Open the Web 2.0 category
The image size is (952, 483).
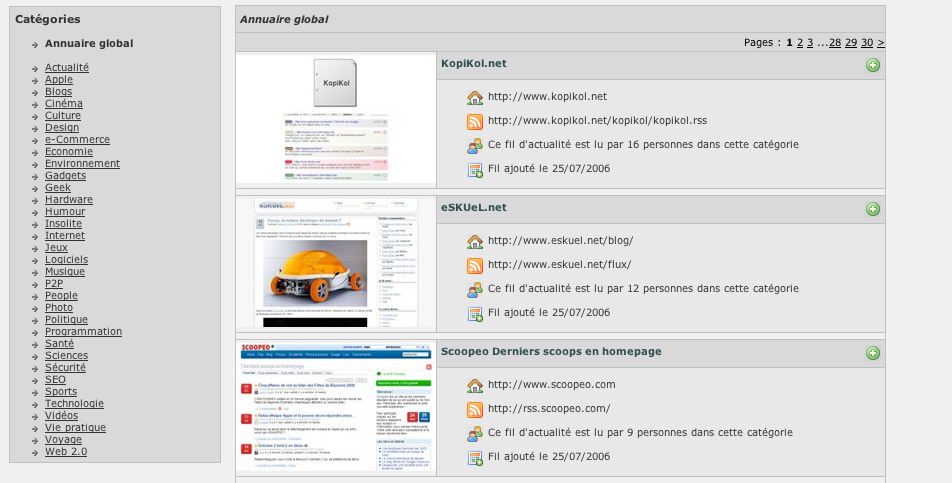66,451
